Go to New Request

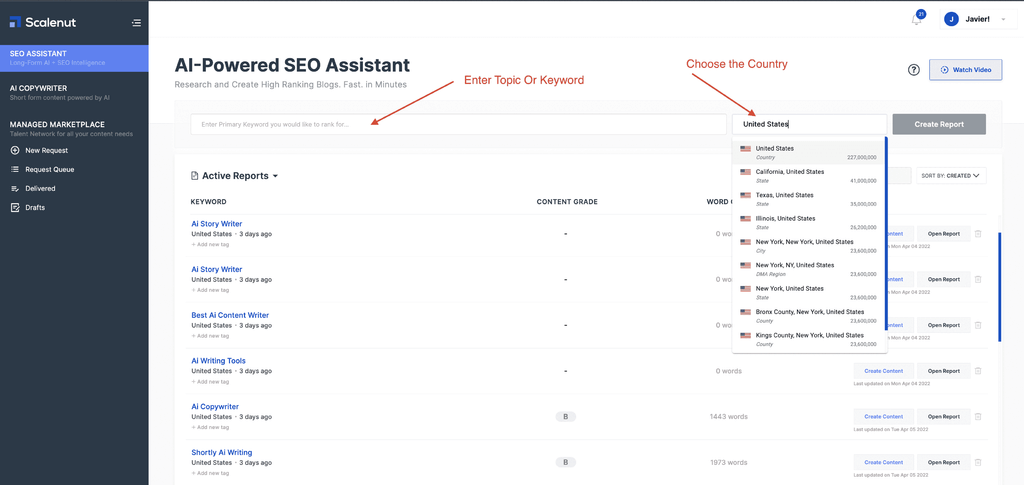coord(46,150)
